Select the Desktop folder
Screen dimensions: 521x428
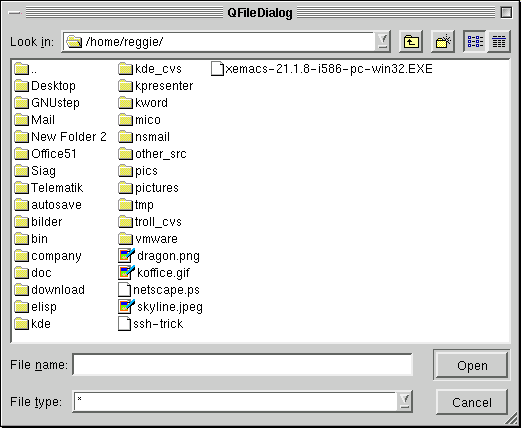click(45, 86)
